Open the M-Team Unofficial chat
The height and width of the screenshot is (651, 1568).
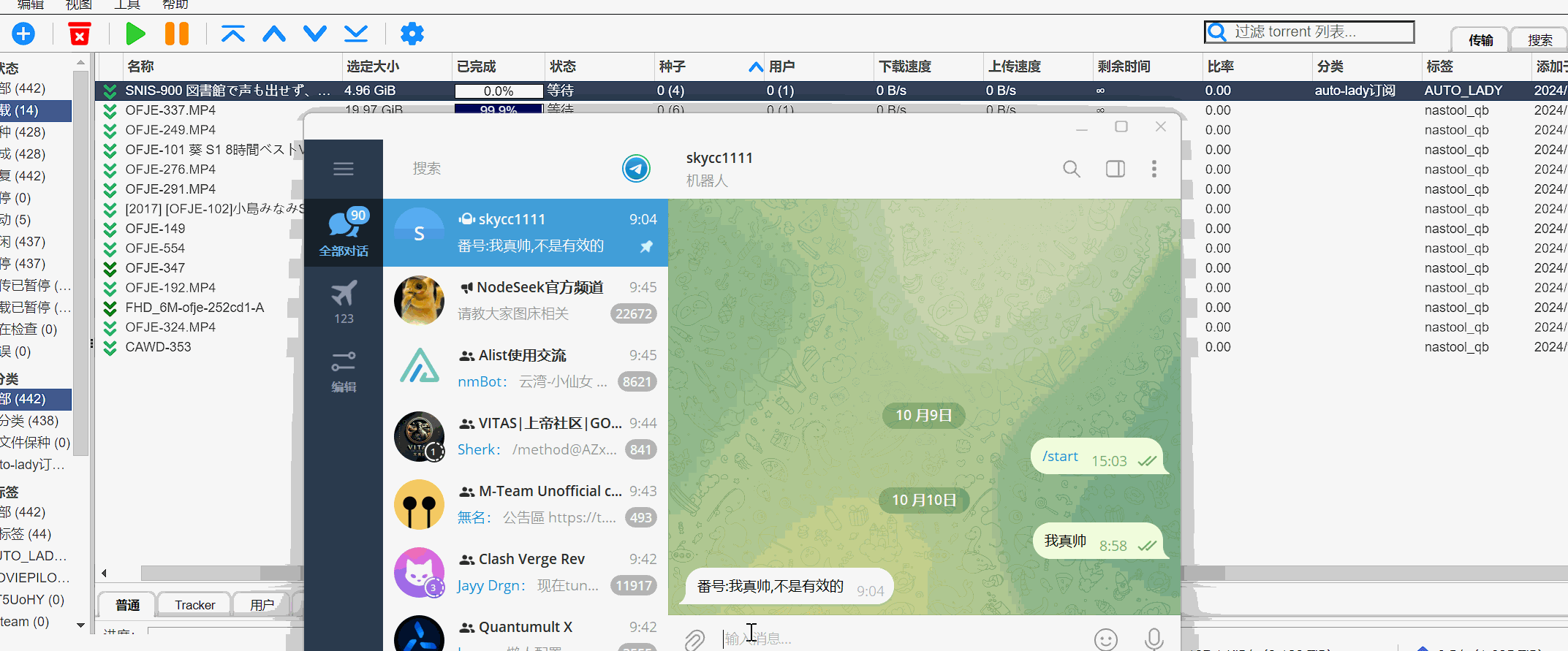pyautogui.click(x=526, y=504)
